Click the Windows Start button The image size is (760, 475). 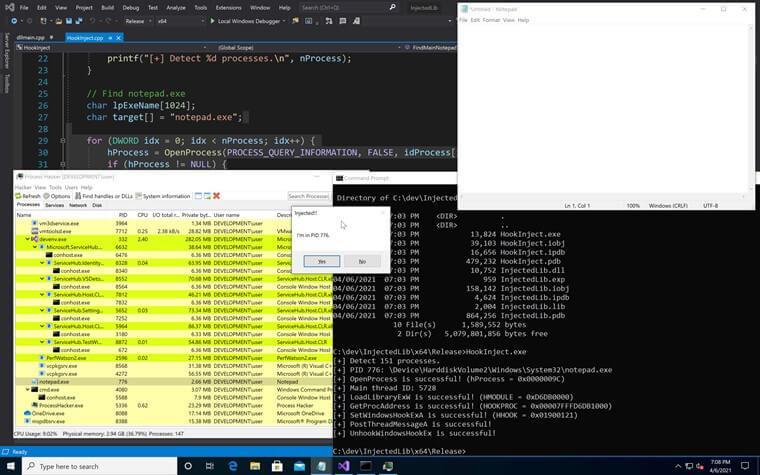[10, 466]
